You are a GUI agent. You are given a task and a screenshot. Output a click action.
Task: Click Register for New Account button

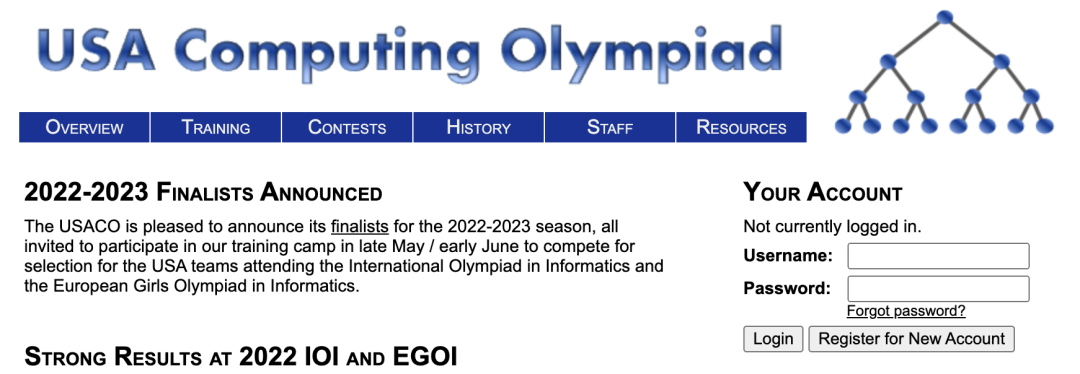click(911, 339)
